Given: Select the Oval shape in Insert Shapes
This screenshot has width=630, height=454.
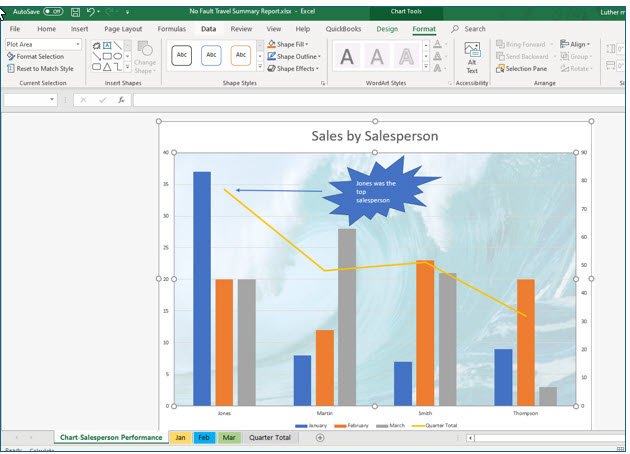Looking at the screenshot, I should (117, 56).
